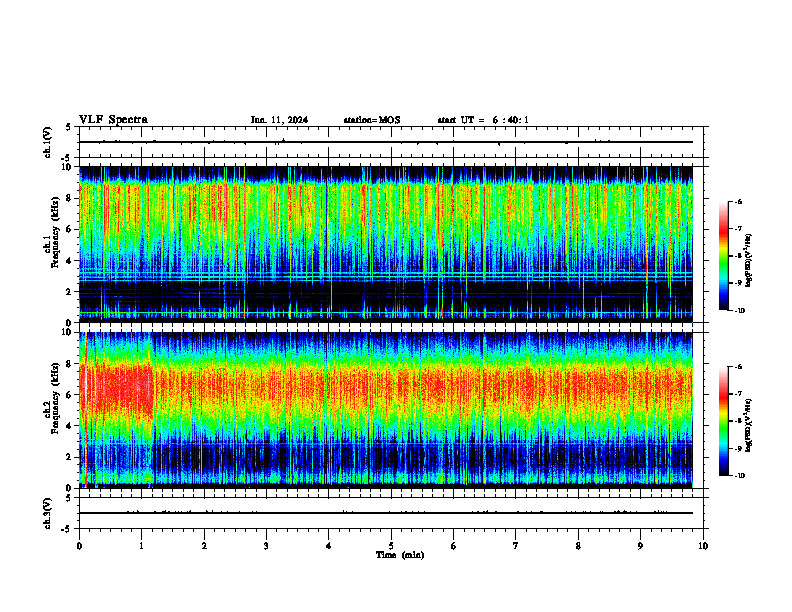Viewport: 792px width, 612px height.
Task: Click the "-9" tick on ch.2 color bar
Action: point(739,448)
